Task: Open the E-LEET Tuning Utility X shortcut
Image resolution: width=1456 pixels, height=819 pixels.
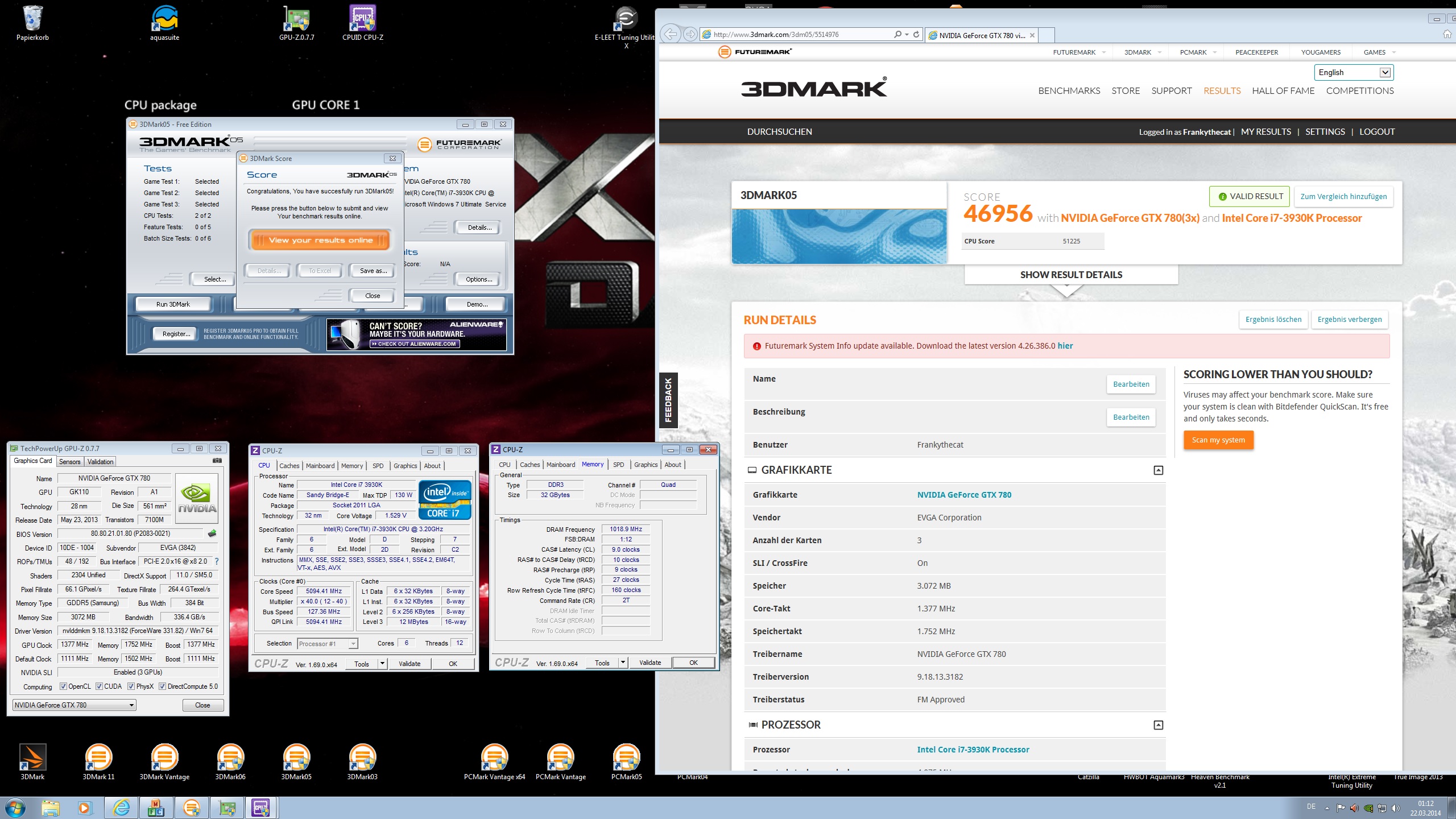Action: (626, 27)
